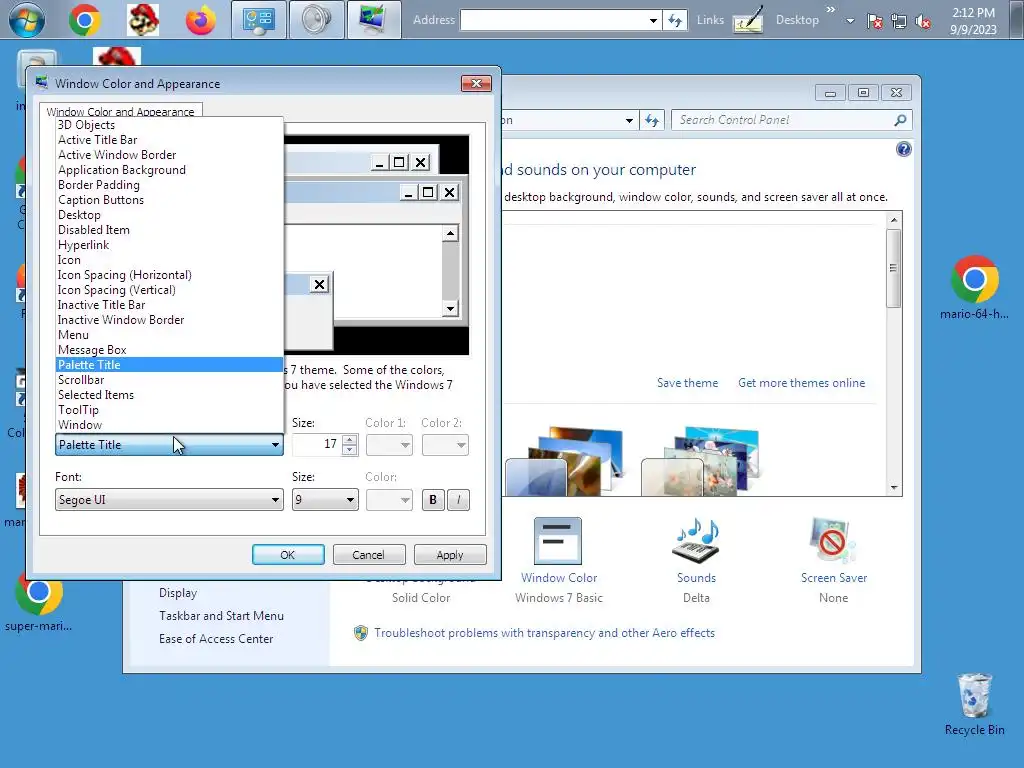Expand the taskbar Address dropdown arrow
This screenshot has width=1024, height=768.
pyautogui.click(x=653, y=20)
